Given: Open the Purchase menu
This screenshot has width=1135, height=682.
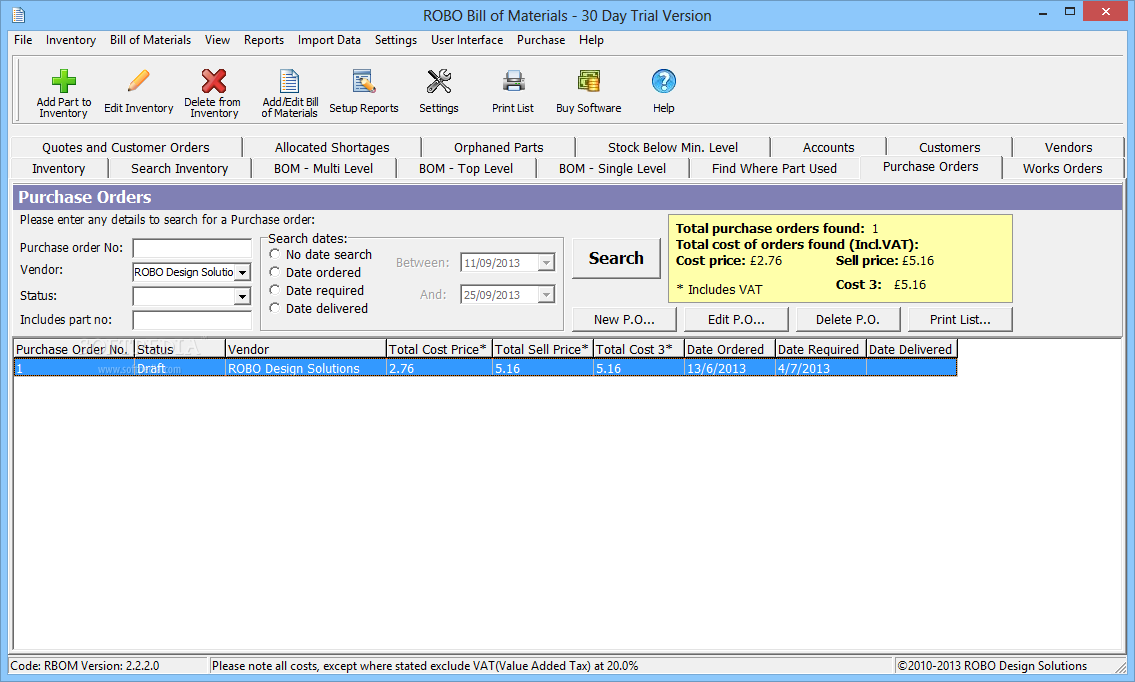Looking at the screenshot, I should (541, 40).
